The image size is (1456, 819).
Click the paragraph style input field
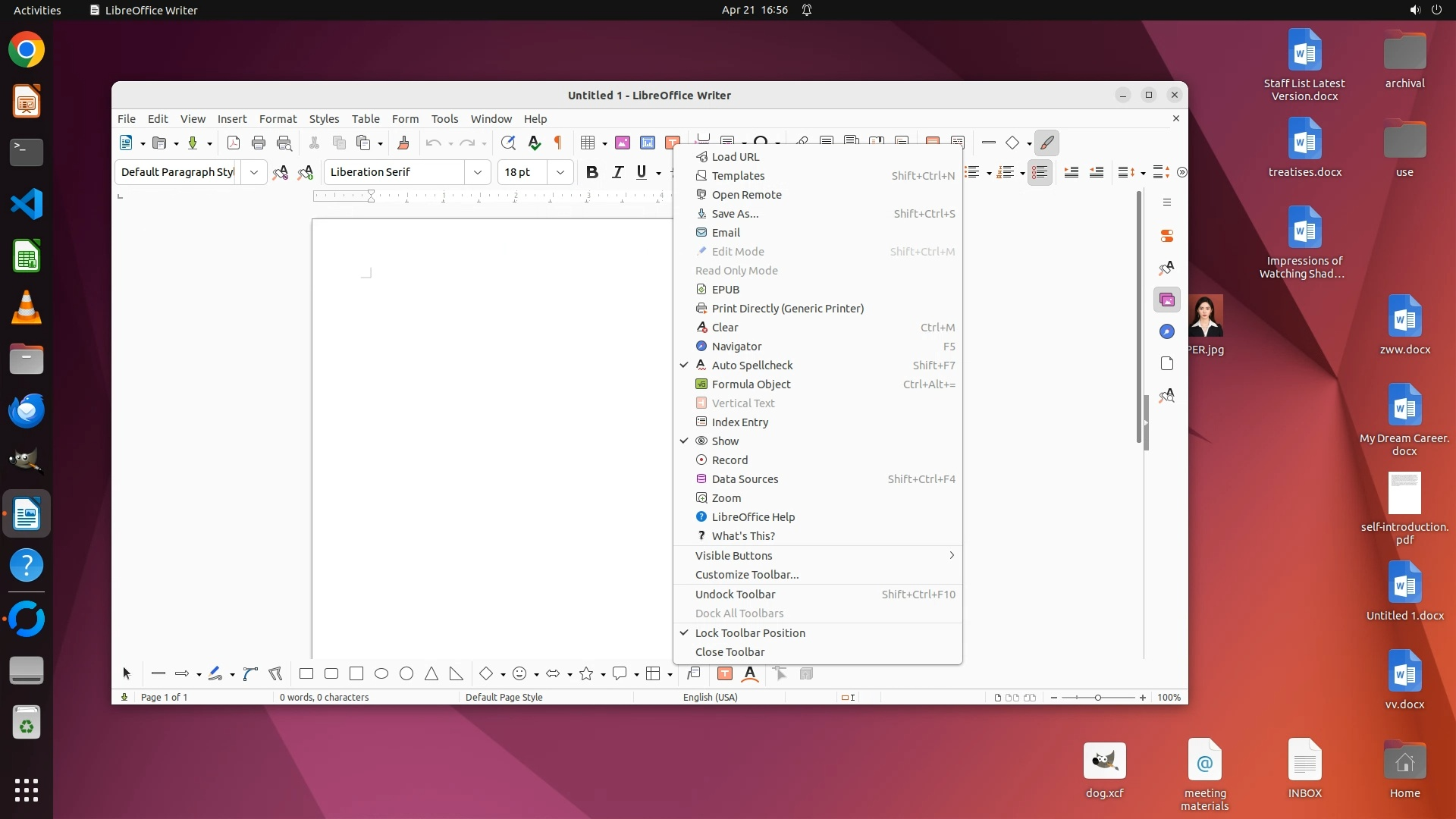[x=177, y=172]
